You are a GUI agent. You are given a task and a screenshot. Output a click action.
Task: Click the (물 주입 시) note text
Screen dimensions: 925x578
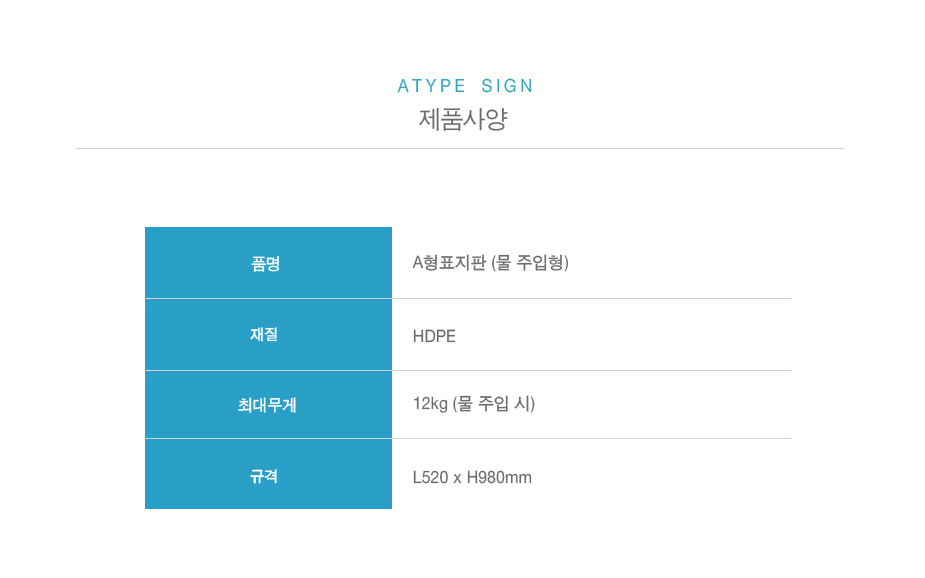[x=494, y=404]
